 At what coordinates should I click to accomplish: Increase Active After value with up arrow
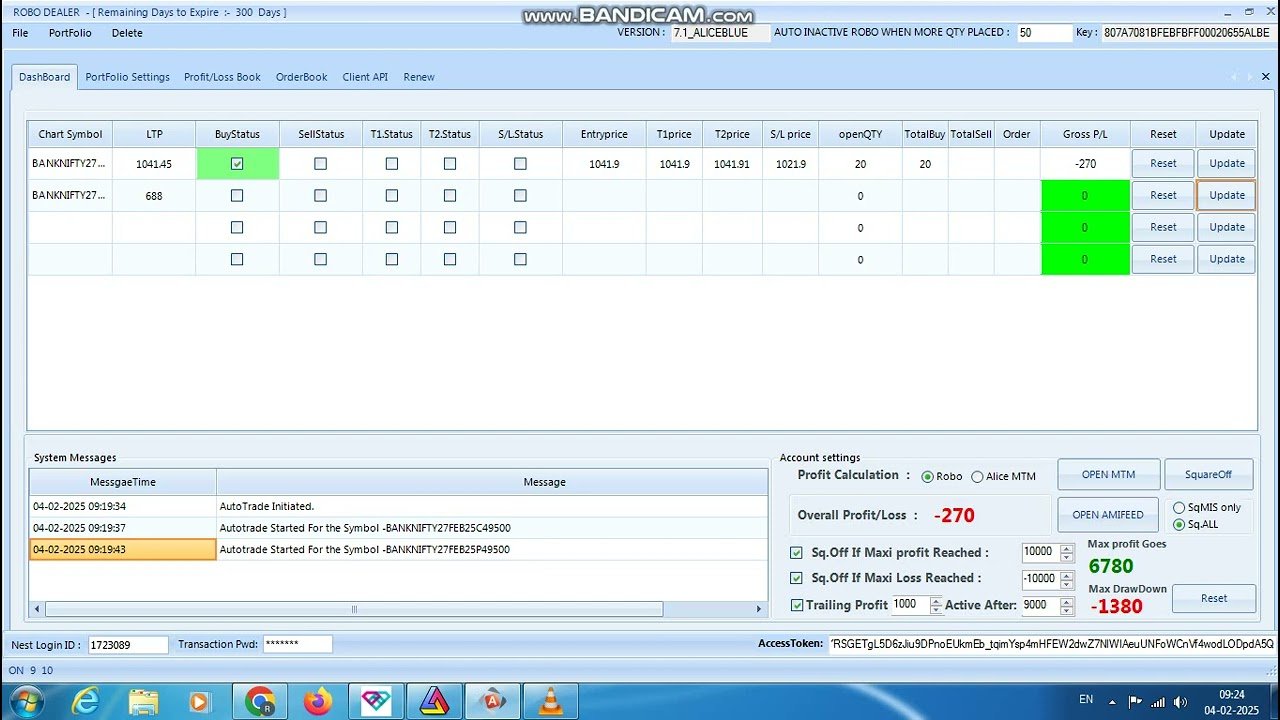click(x=1066, y=601)
